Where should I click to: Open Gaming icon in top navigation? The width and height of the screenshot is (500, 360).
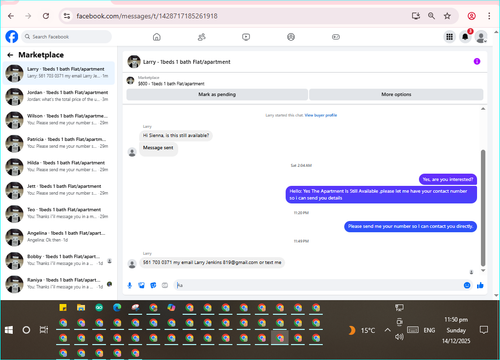(x=336, y=37)
